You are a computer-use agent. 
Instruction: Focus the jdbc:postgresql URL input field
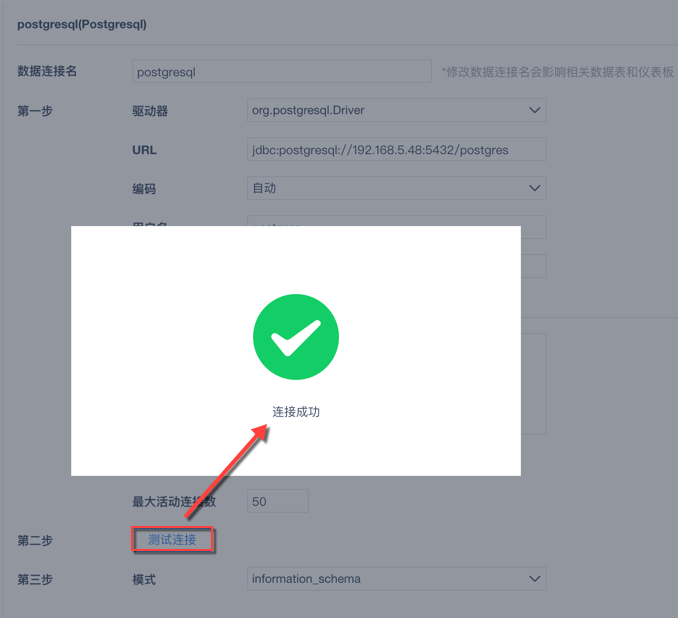point(397,149)
